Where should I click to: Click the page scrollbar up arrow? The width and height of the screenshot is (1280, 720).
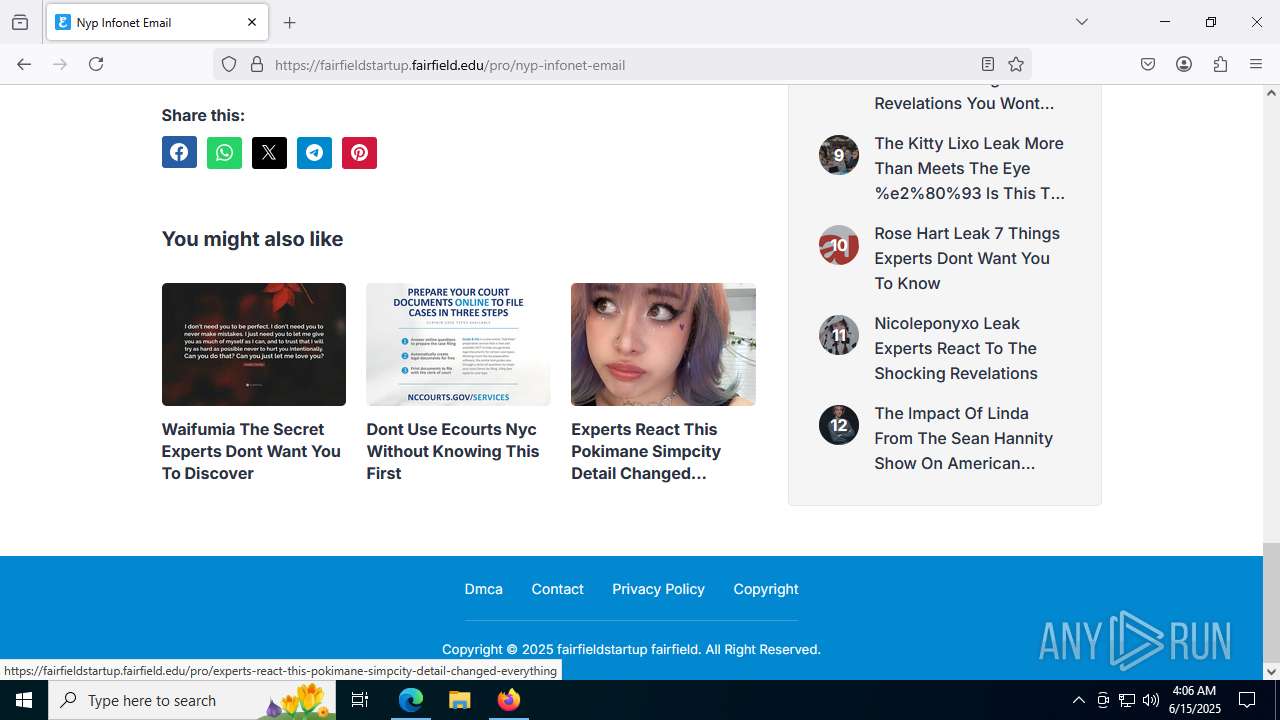1271,93
